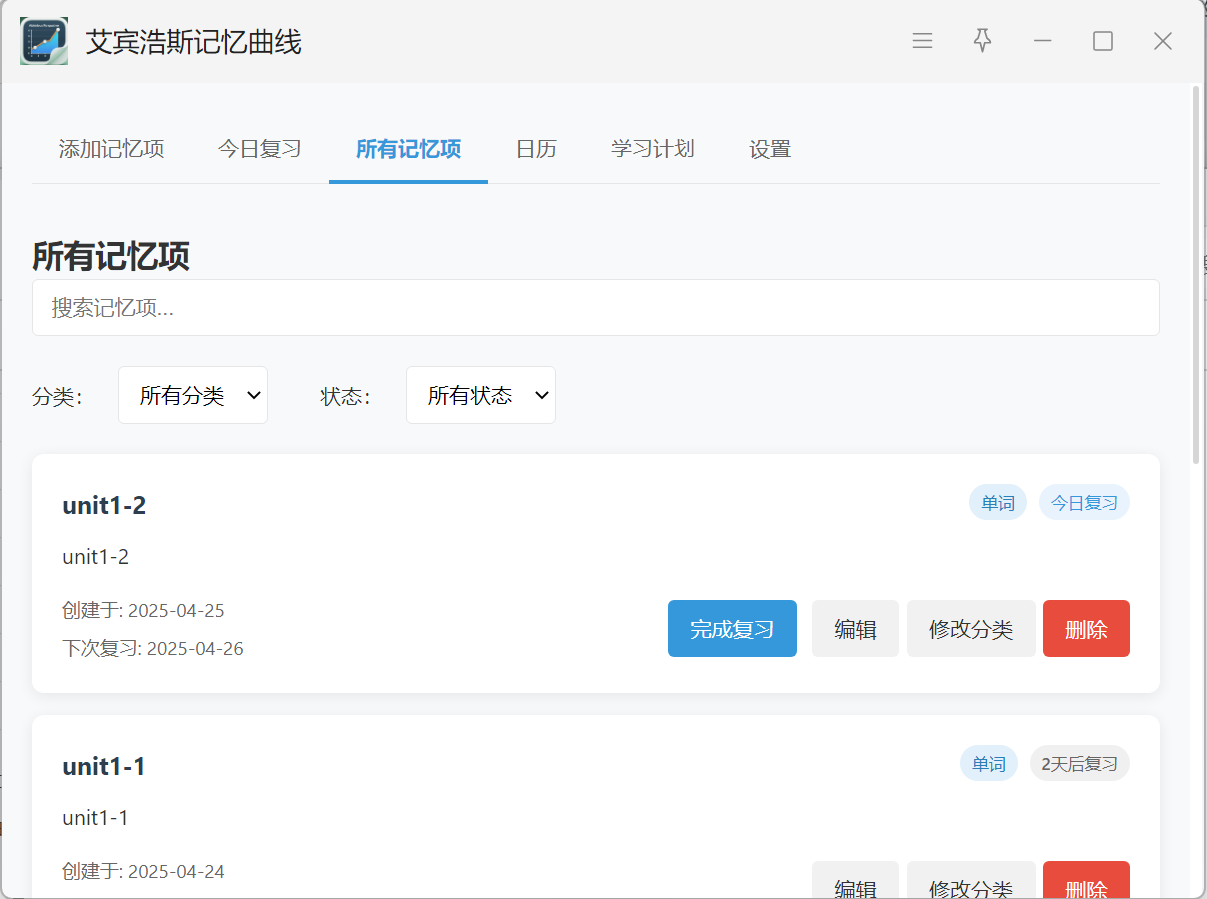Click the Ebbinghaus app logo icon
This screenshot has height=899, width=1207.
pyautogui.click(x=44, y=41)
